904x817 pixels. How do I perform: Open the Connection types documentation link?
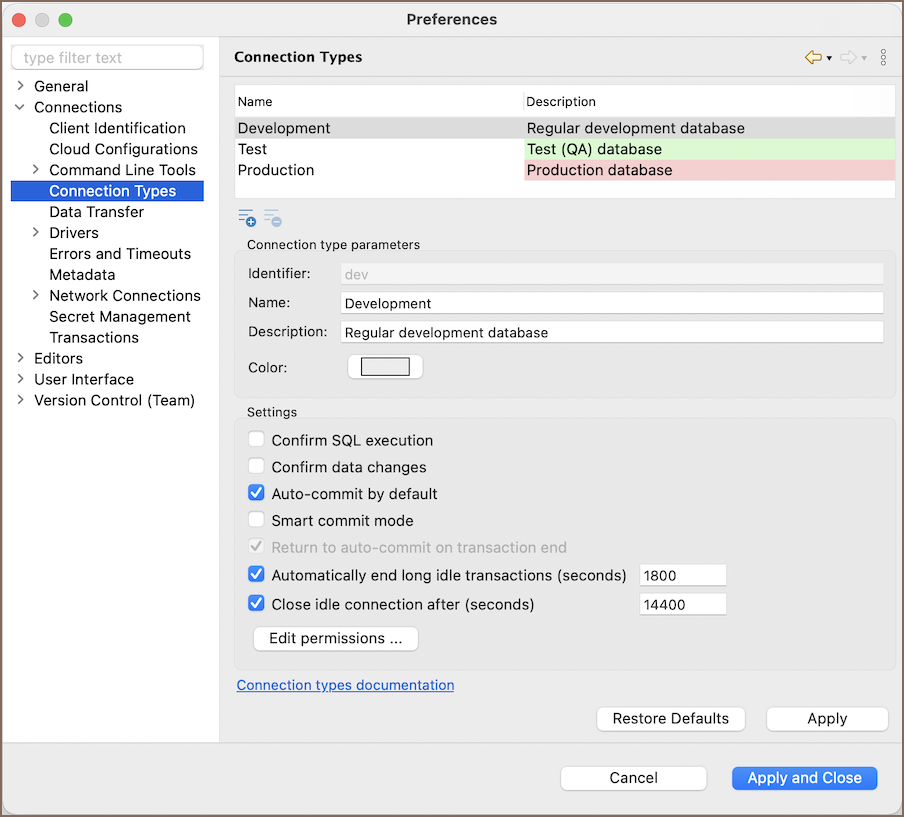(x=345, y=686)
